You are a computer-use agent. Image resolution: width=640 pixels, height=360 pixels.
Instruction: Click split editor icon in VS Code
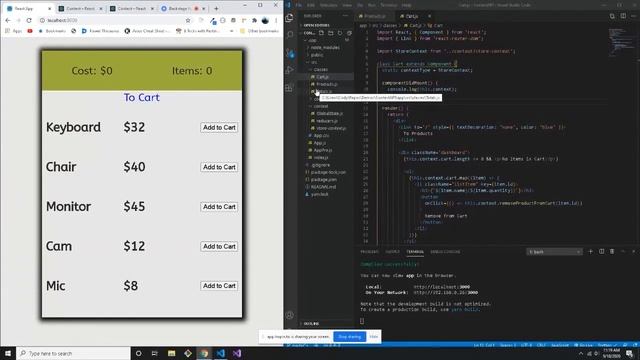(x=623, y=16)
